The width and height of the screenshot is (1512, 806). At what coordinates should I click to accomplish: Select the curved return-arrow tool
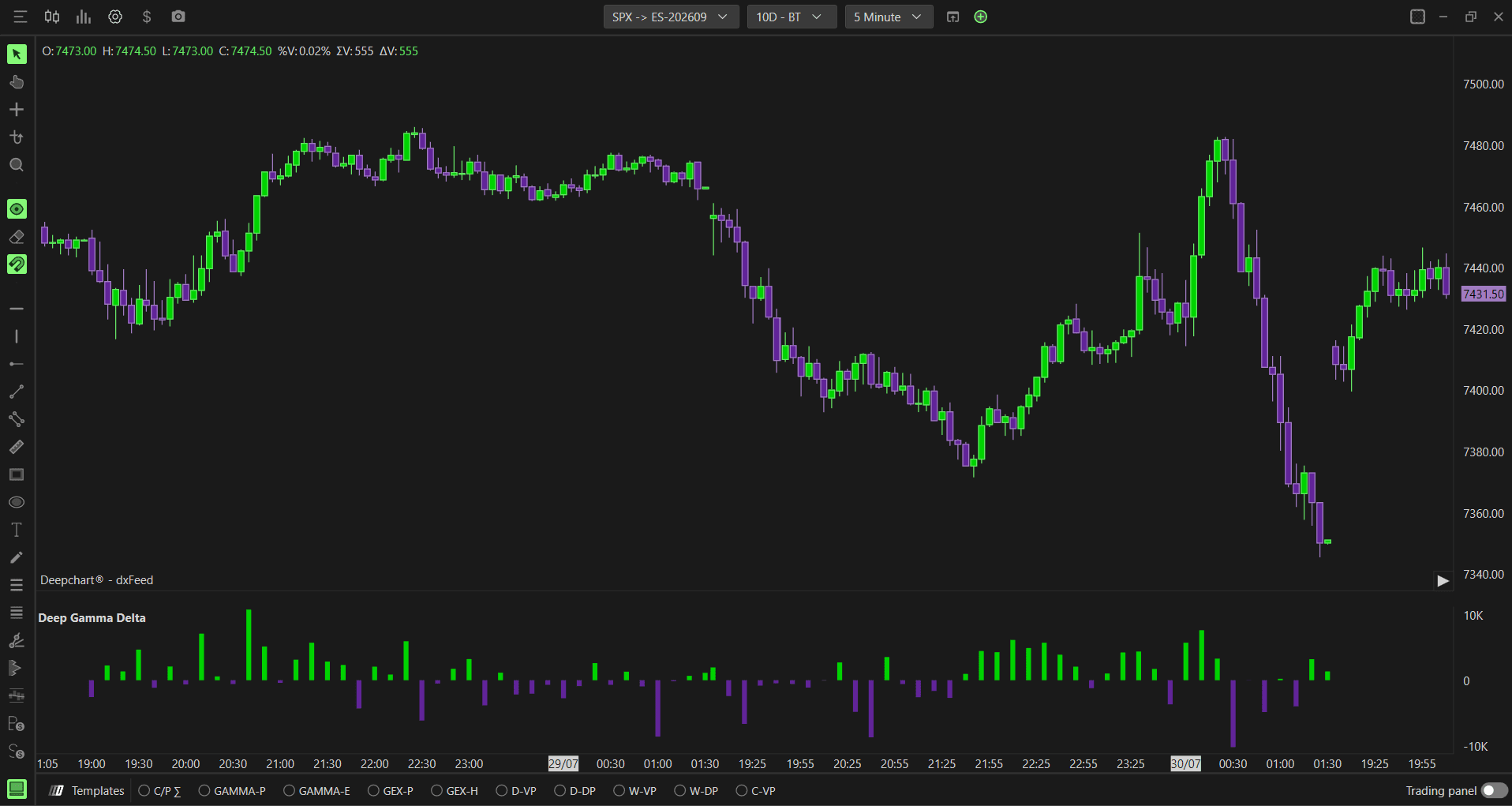[17, 137]
